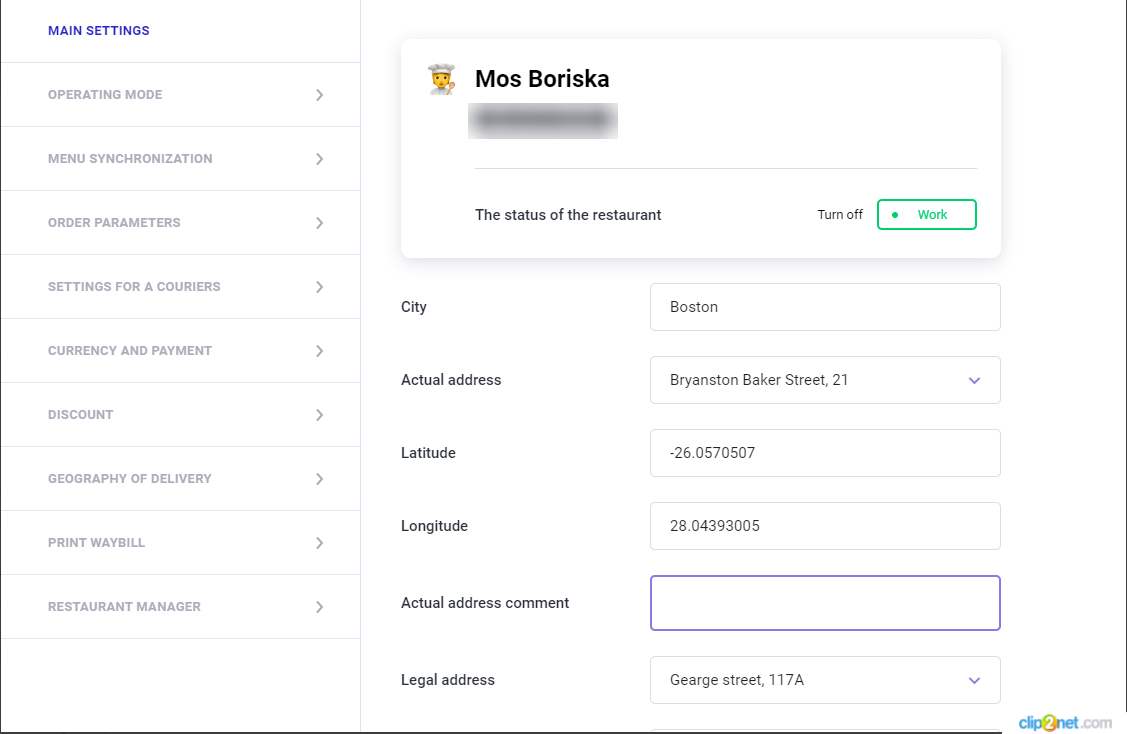Screen dimensions: 1127x734
Task: Click the chevron beside Geography of Delivery
Action: coord(320,479)
